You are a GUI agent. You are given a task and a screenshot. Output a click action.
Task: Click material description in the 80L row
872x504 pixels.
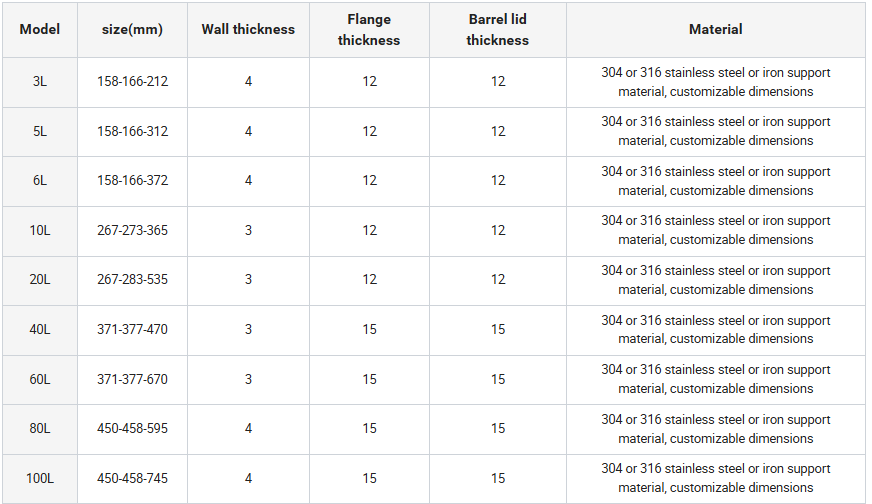point(715,429)
